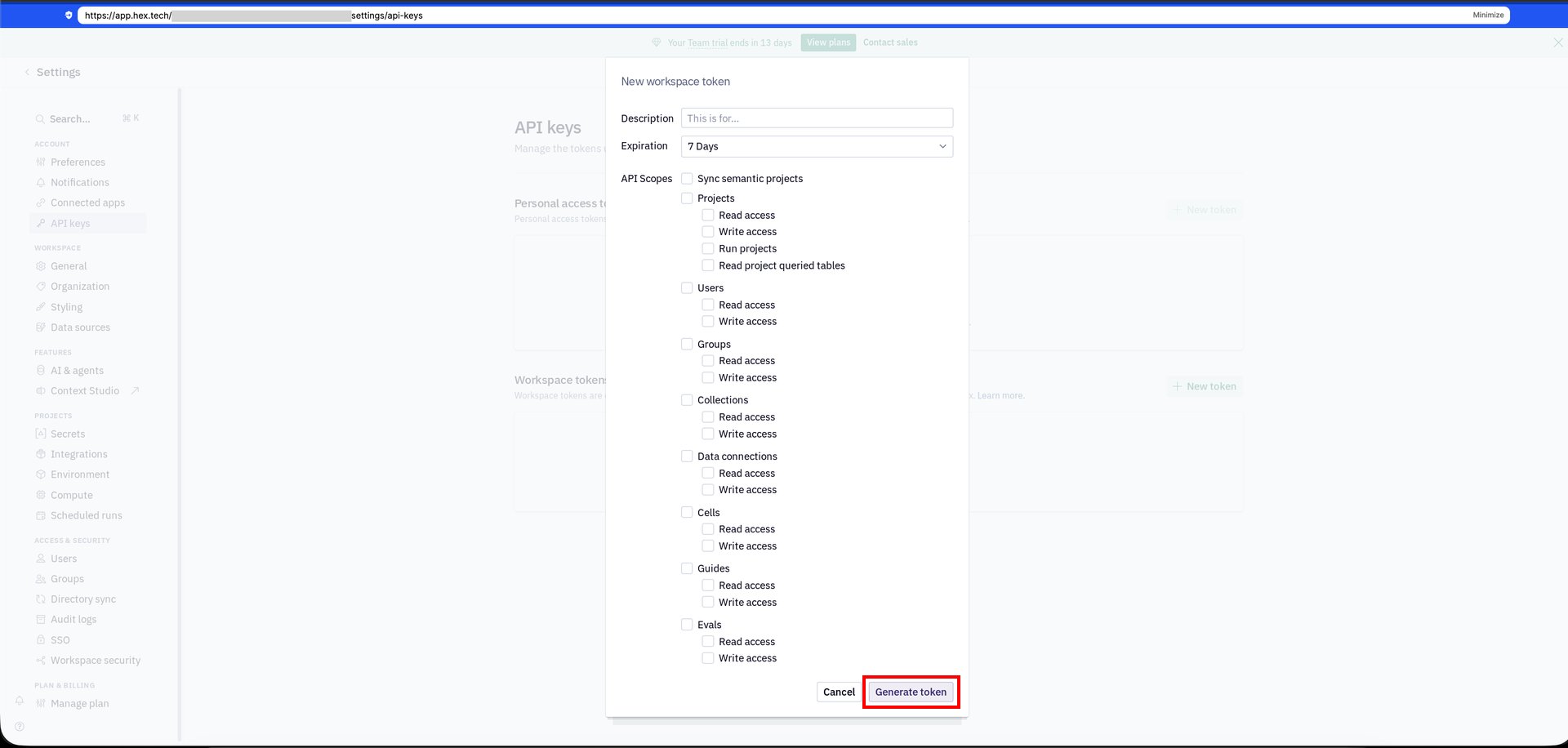Click the Compute icon in sidebar
Image resolution: width=1568 pixels, height=748 pixels.
pyautogui.click(x=41, y=496)
